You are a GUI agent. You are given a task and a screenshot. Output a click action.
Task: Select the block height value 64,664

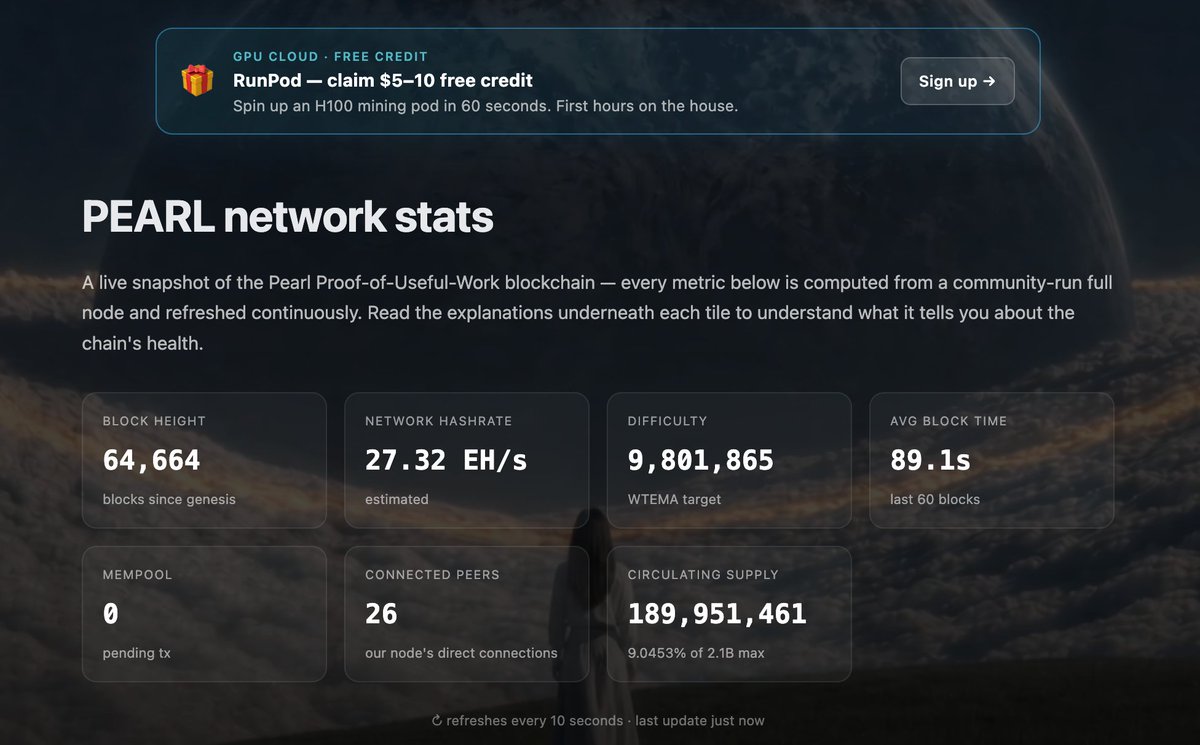152,460
